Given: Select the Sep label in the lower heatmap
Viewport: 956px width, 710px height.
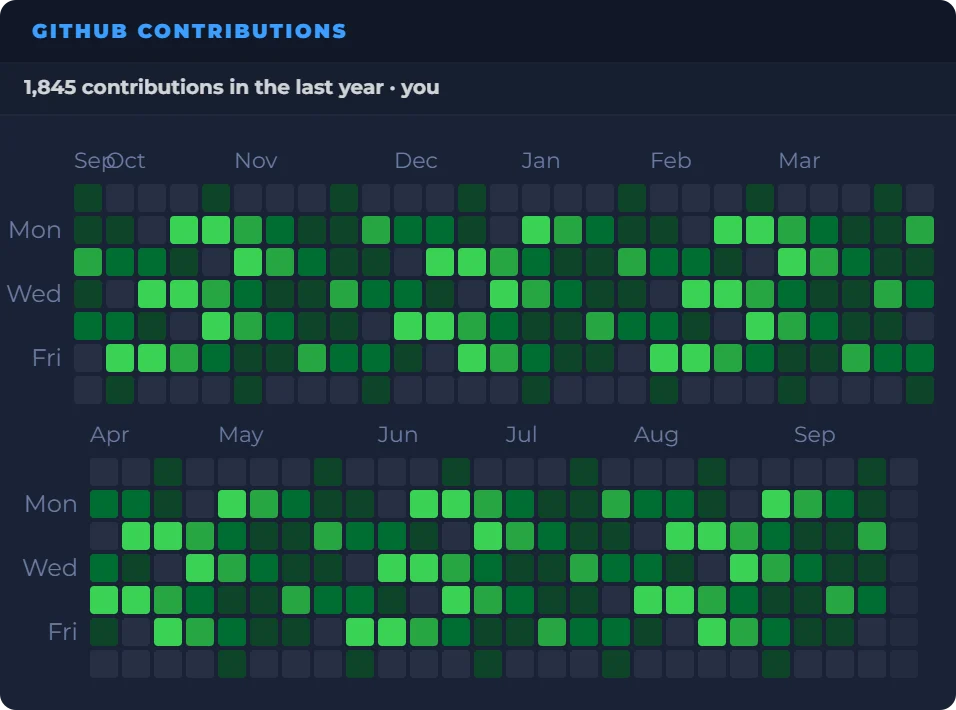Looking at the screenshot, I should (815, 435).
